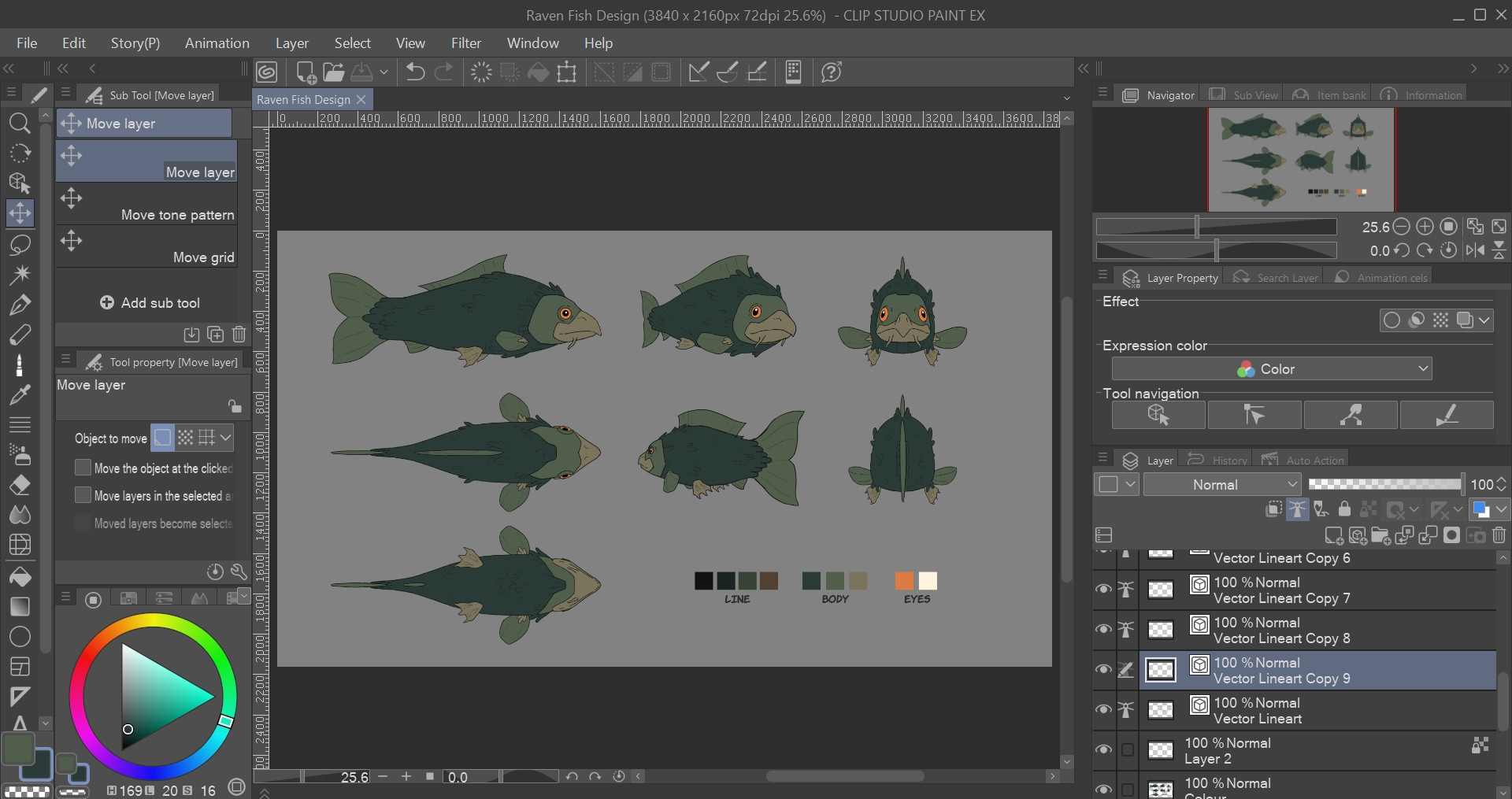
Task: Hide the Vector Lineart Copy 7 layer
Action: [1103, 589]
